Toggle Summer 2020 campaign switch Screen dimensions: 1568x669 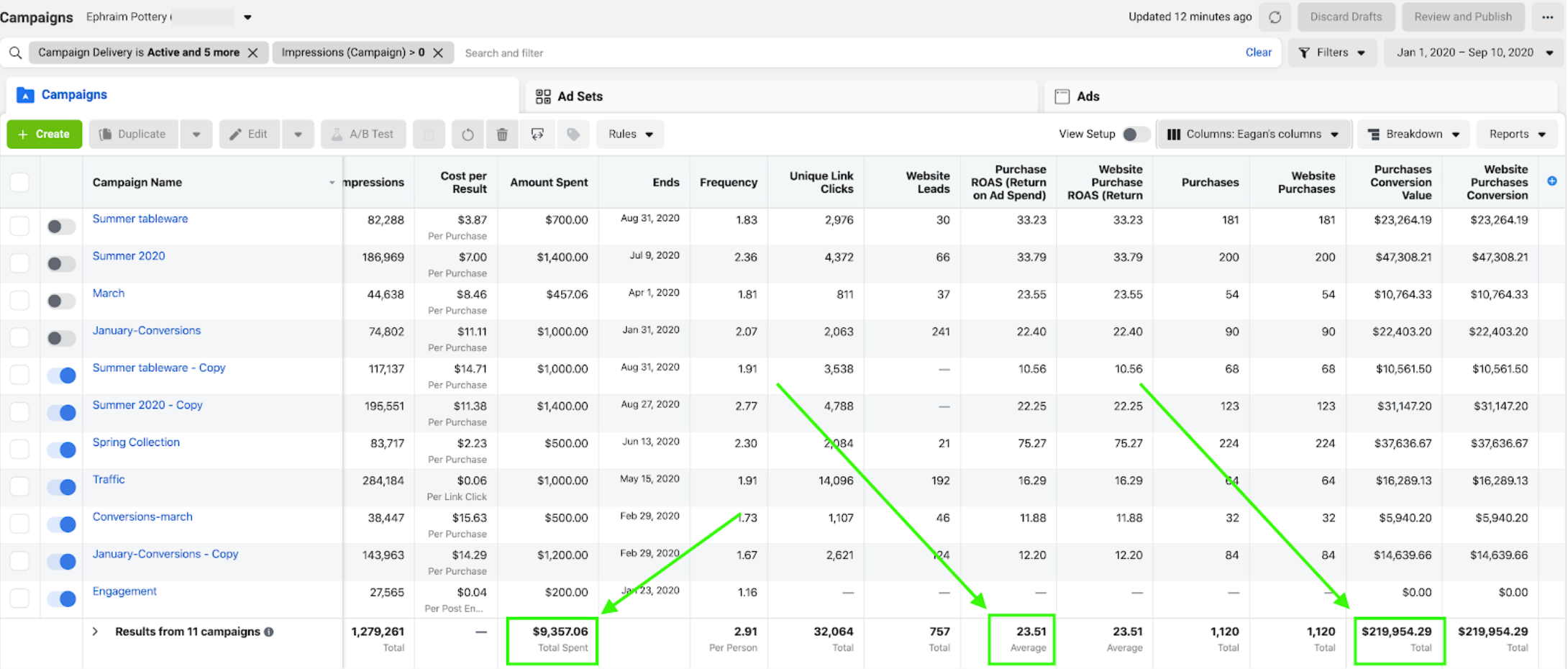pos(61,264)
